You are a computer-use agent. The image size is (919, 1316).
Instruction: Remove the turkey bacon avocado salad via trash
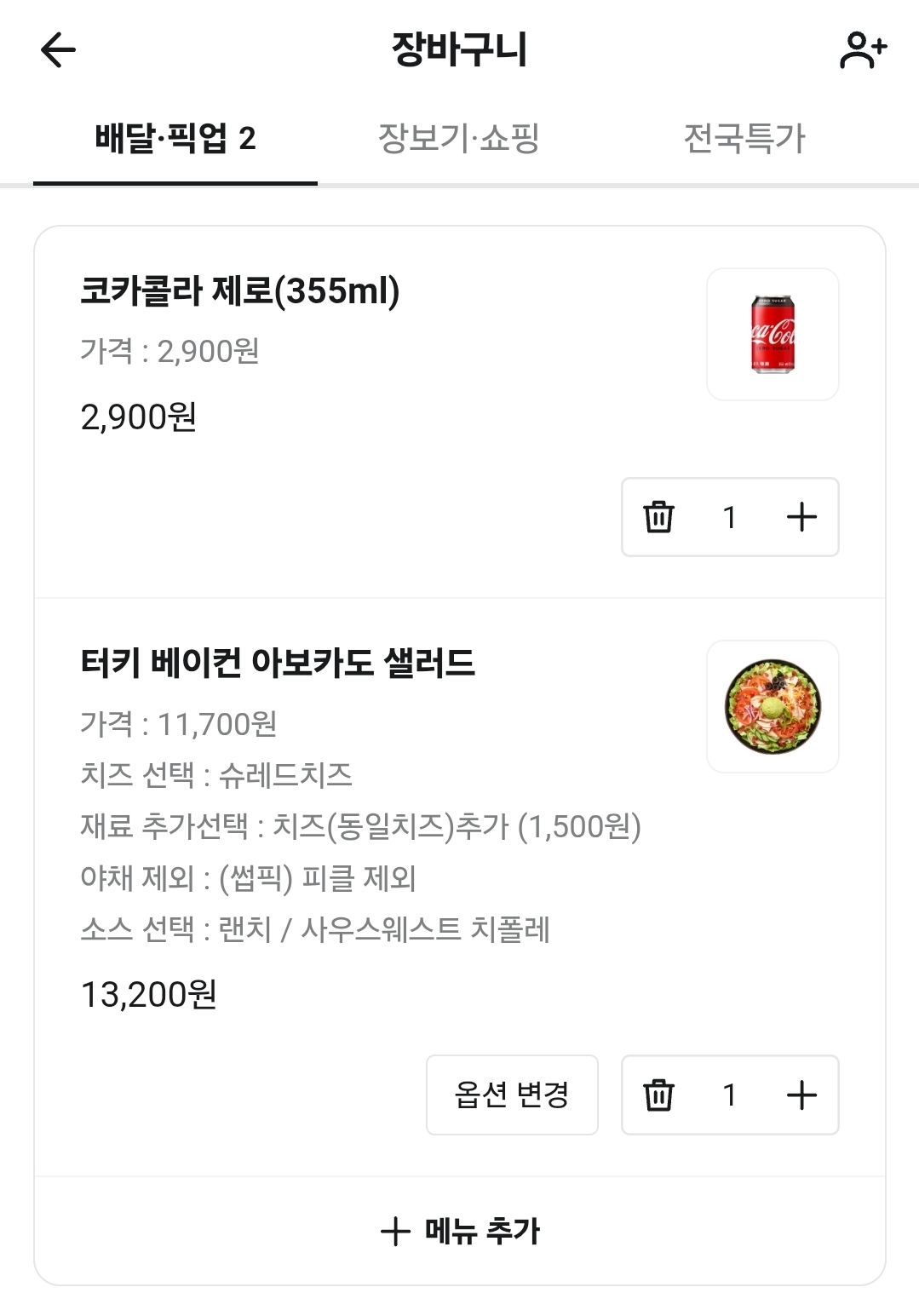click(x=658, y=1095)
